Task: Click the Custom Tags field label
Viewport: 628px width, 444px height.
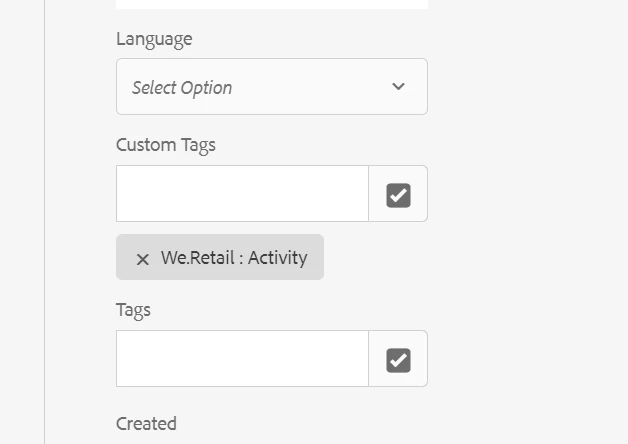Action: coord(166,145)
